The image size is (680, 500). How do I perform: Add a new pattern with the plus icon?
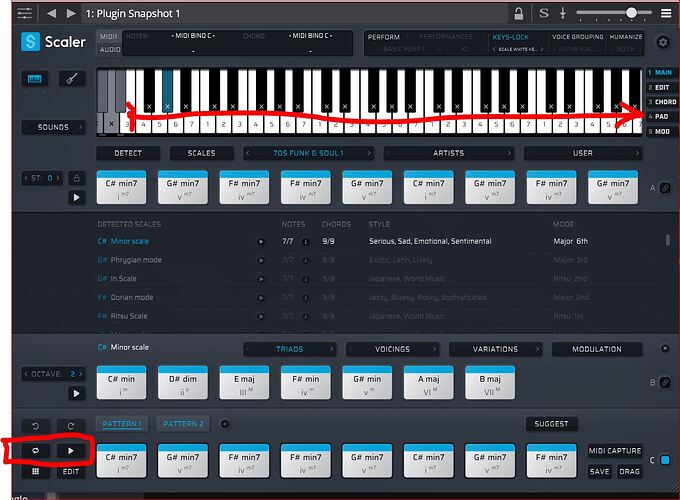225,424
